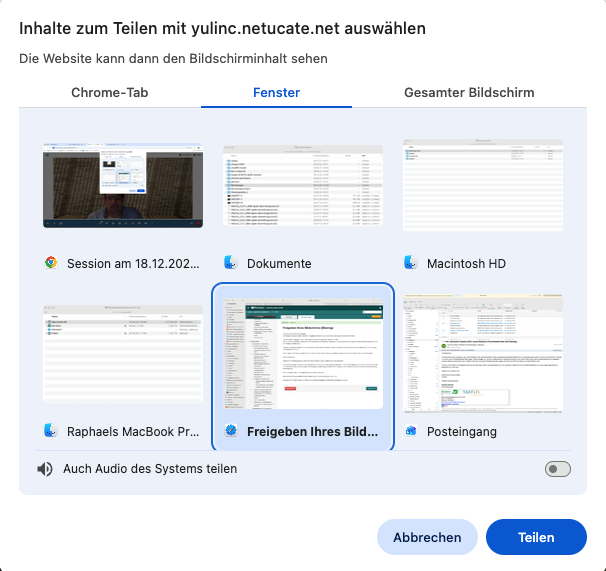Click the Finder icon beside Macintosh HD

410,263
